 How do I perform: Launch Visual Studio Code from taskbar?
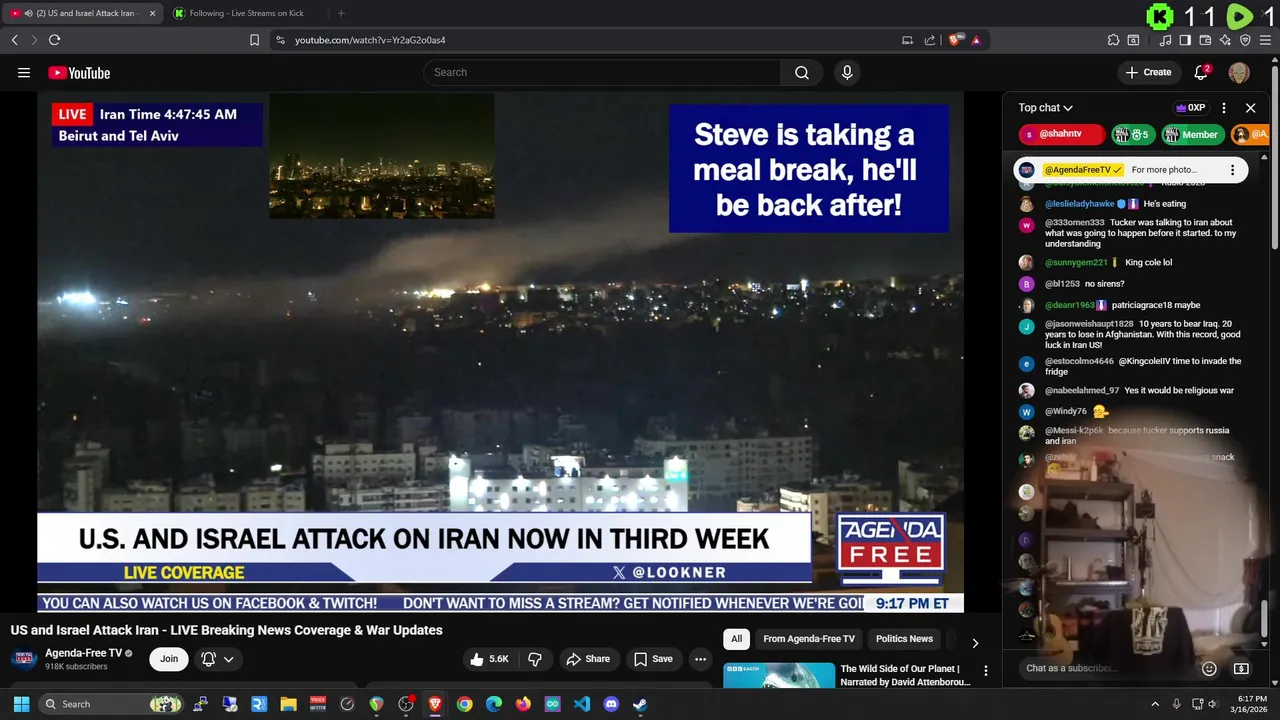tap(582, 704)
